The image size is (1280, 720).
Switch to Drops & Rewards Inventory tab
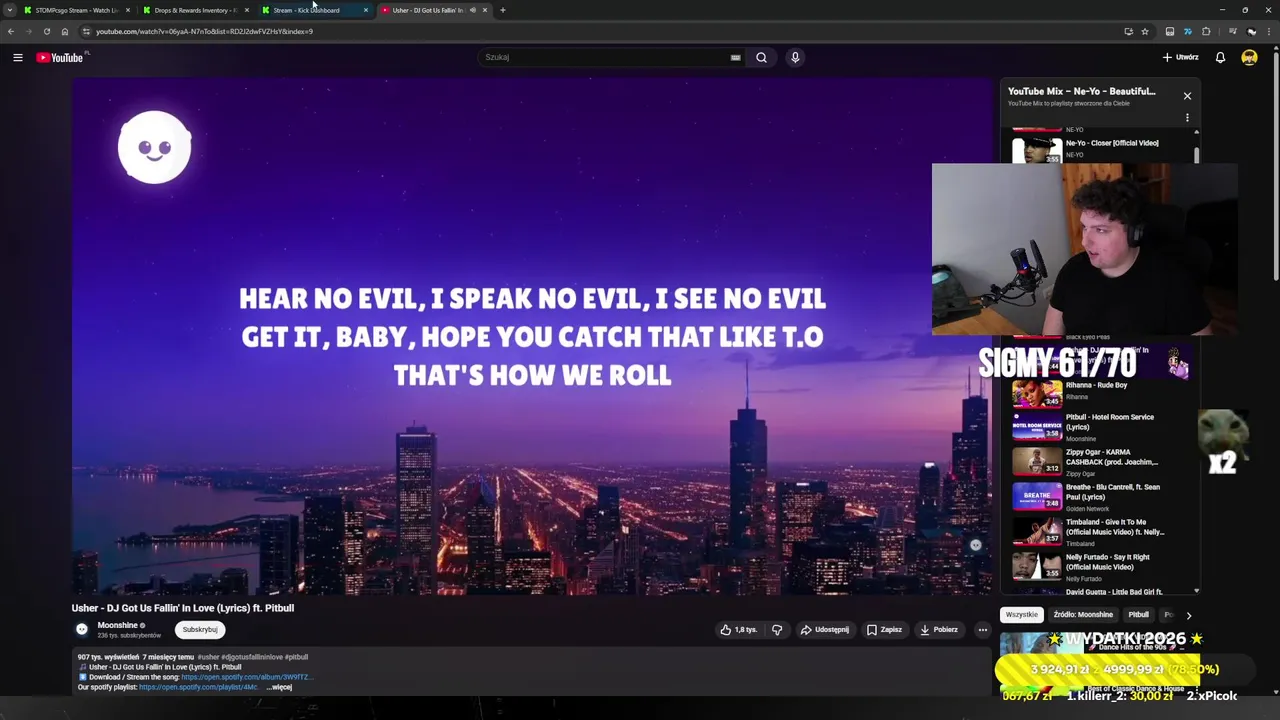[196, 10]
